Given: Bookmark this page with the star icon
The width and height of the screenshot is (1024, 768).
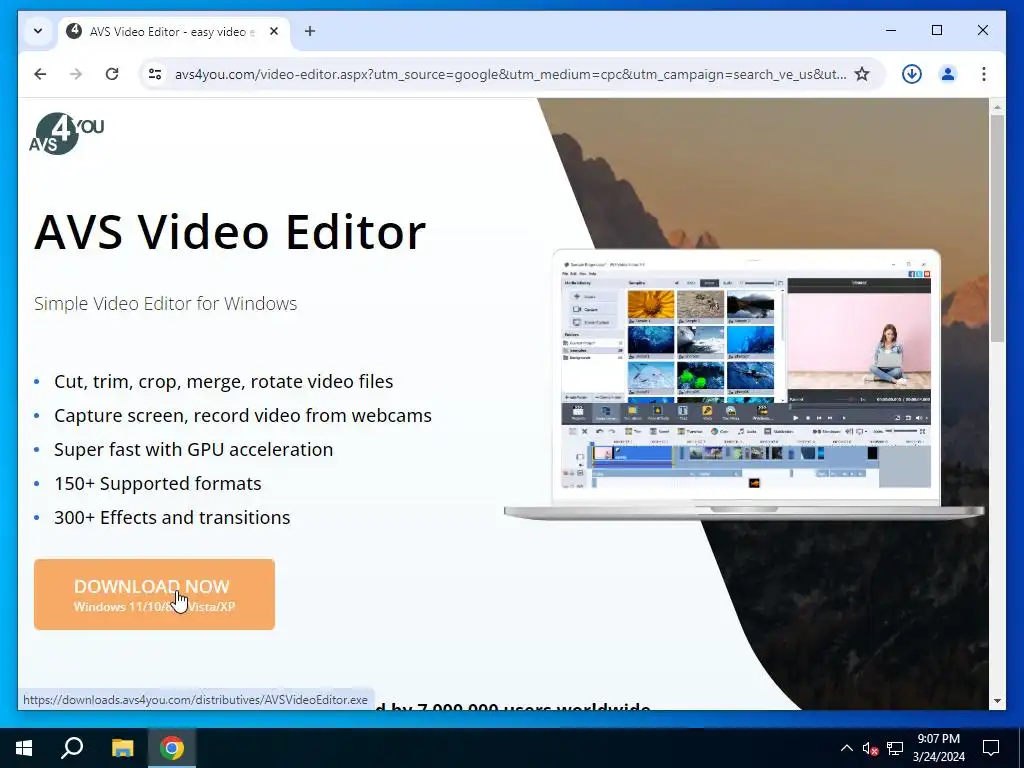Looking at the screenshot, I should 862,74.
